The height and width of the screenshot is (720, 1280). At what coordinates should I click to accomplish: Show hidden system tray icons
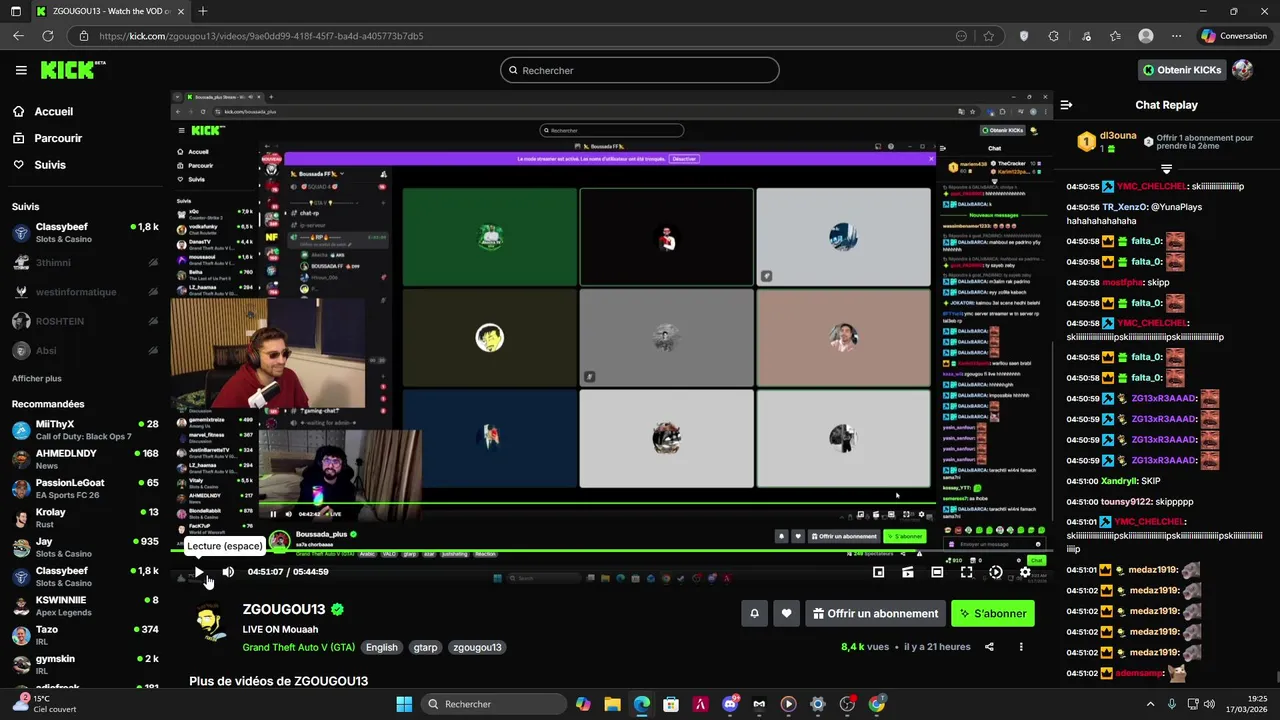(1150, 704)
